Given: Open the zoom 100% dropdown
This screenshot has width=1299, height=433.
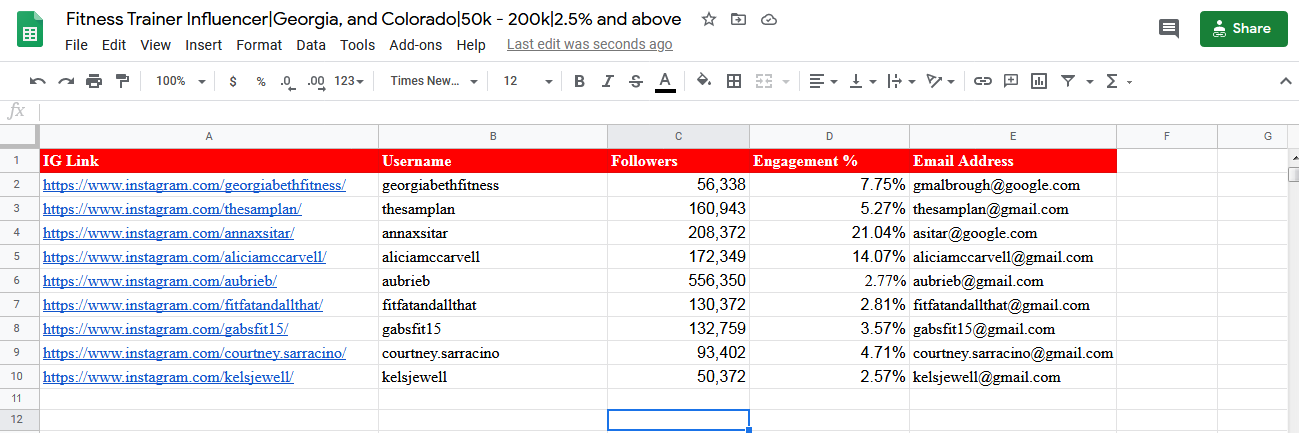Looking at the screenshot, I should 181,81.
